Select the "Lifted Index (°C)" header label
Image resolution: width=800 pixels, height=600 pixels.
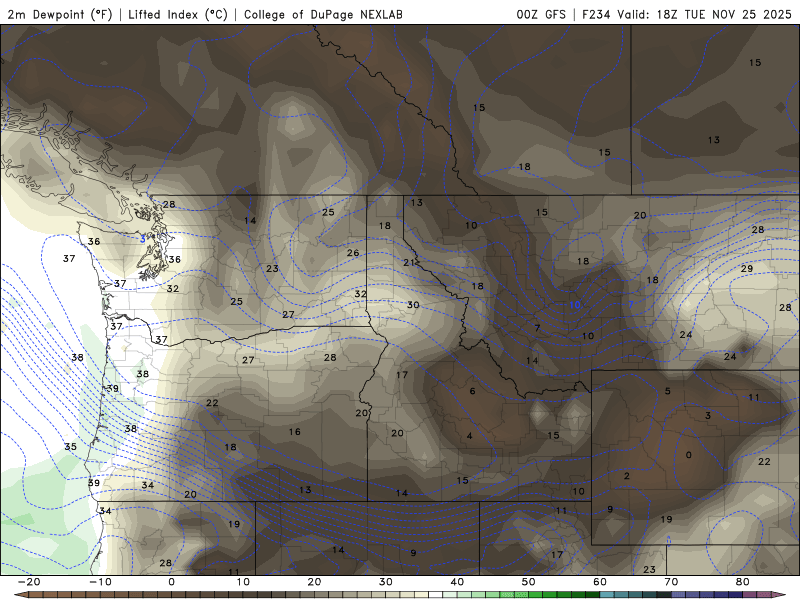coord(178,14)
